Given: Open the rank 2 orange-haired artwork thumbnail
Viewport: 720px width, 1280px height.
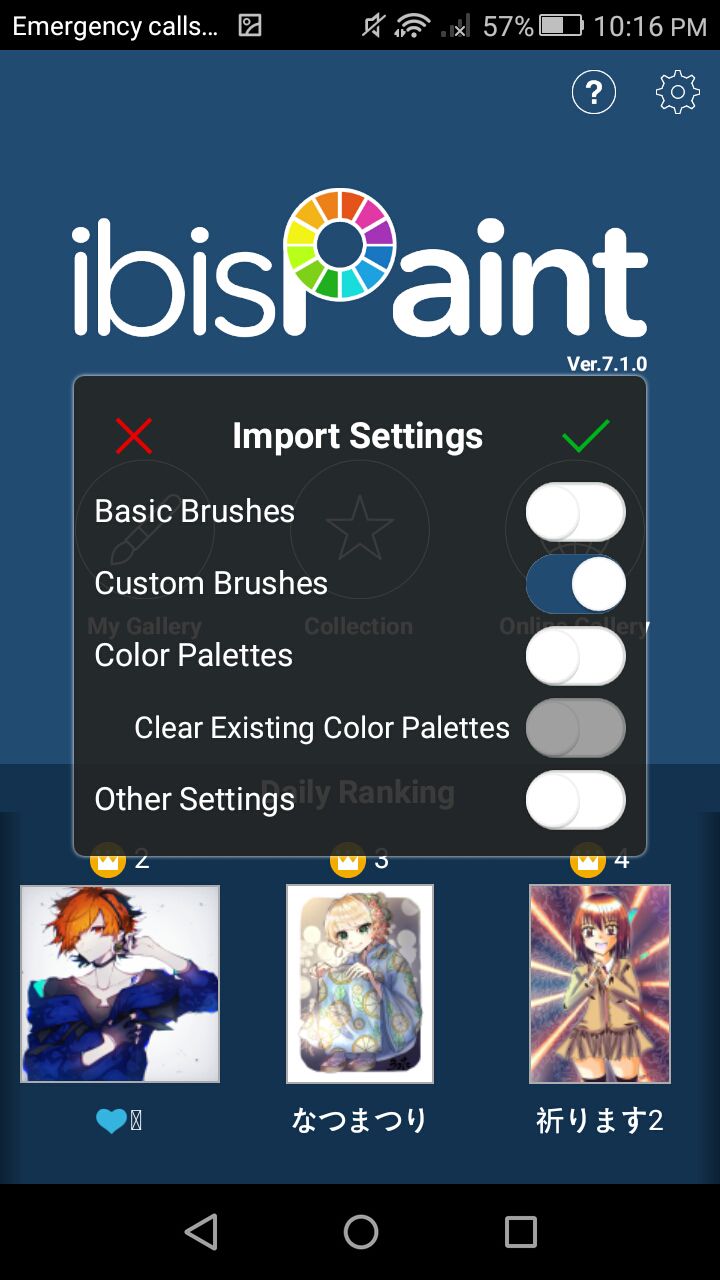Looking at the screenshot, I should tap(120, 984).
